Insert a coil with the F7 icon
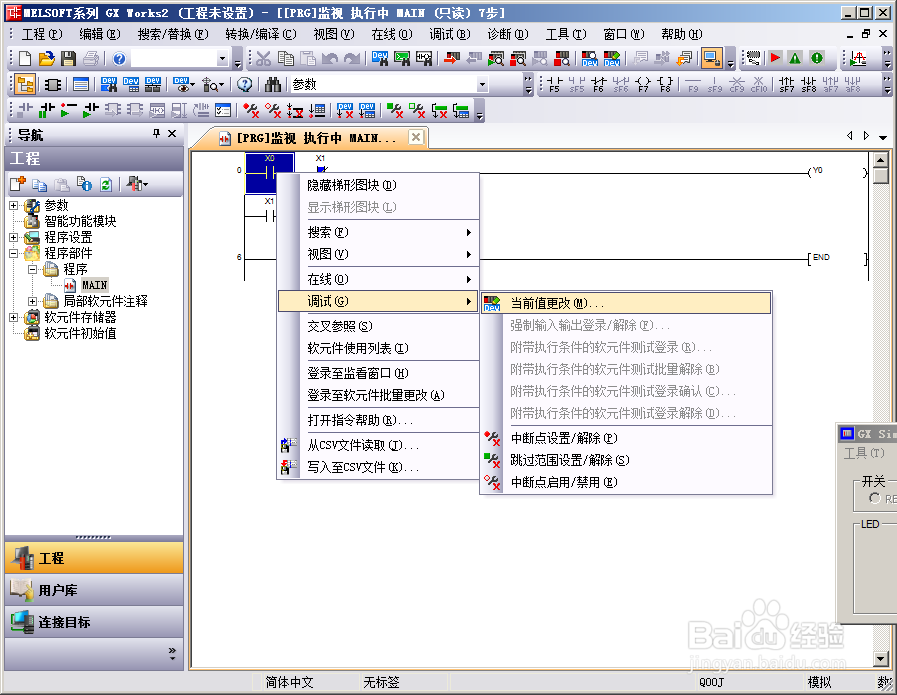 644,85
